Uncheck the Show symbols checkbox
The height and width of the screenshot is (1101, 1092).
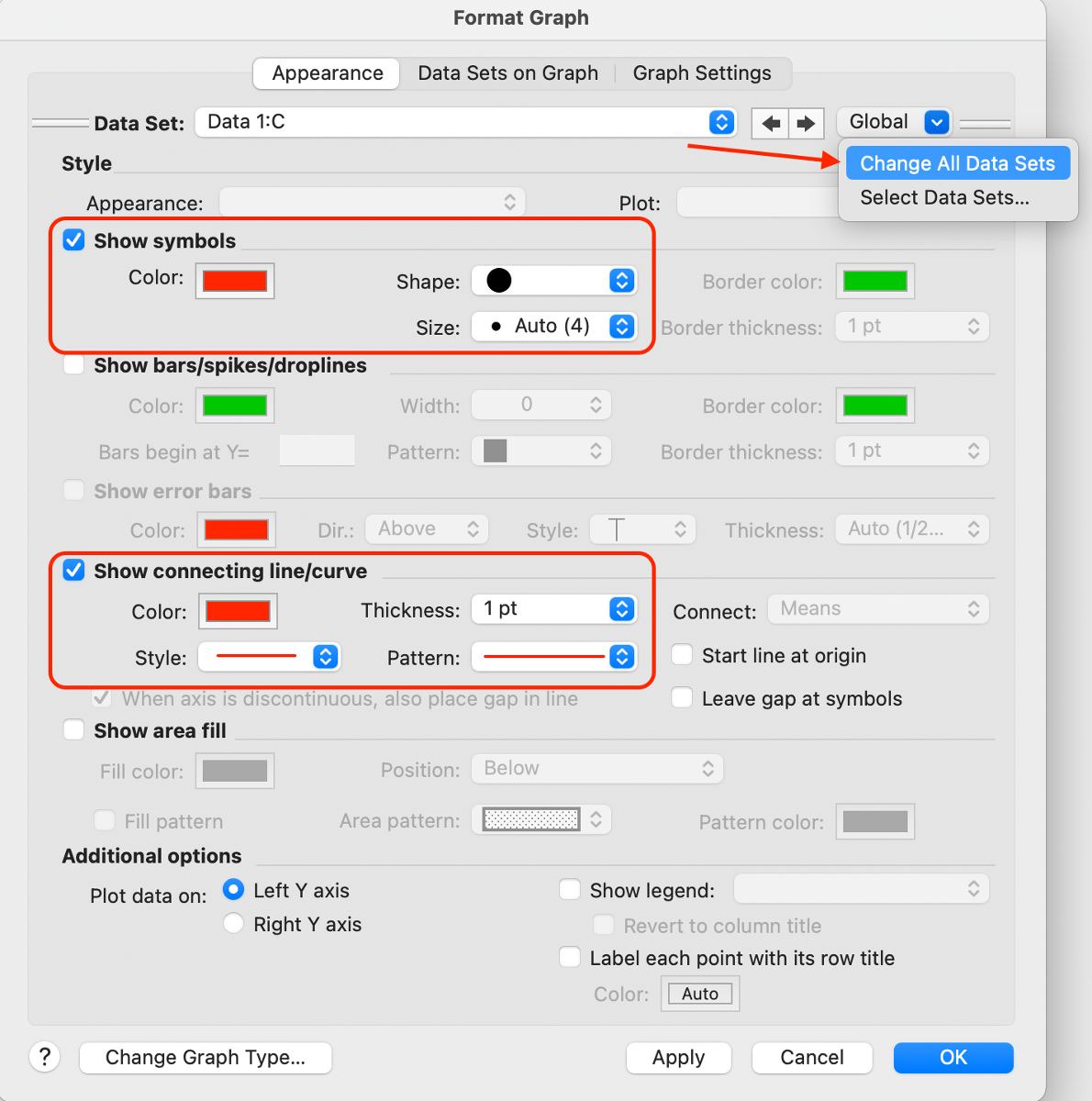[74, 240]
